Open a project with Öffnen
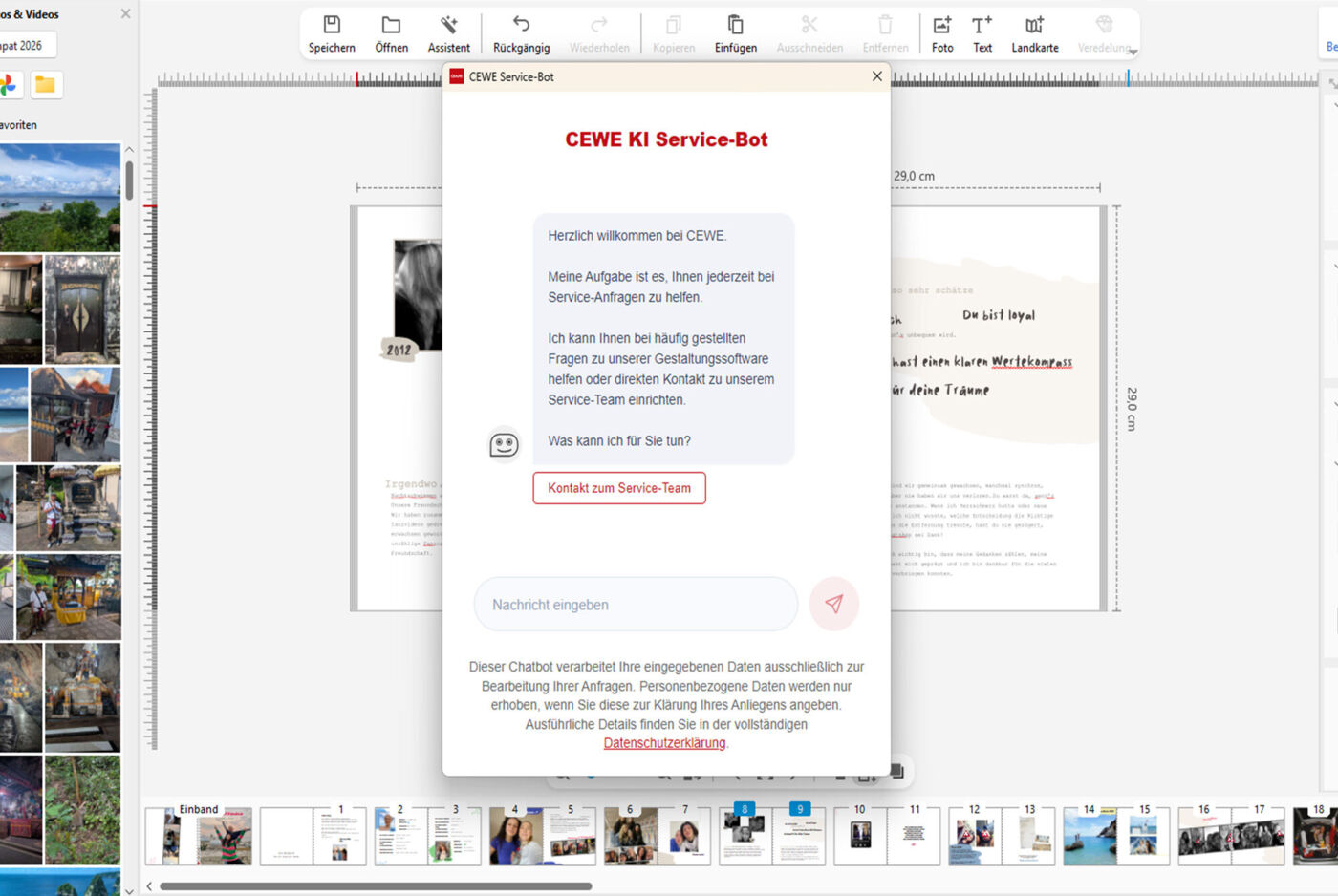1338x896 pixels. 391,33
